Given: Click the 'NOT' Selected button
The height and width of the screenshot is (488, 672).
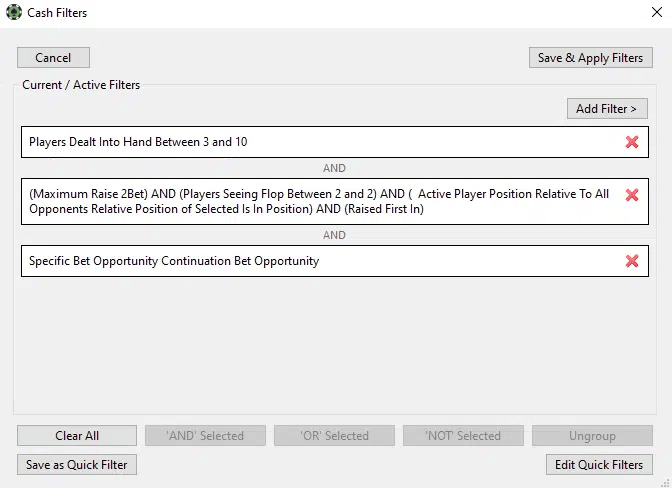Looking at the screenshot, I should click(463, 435).
